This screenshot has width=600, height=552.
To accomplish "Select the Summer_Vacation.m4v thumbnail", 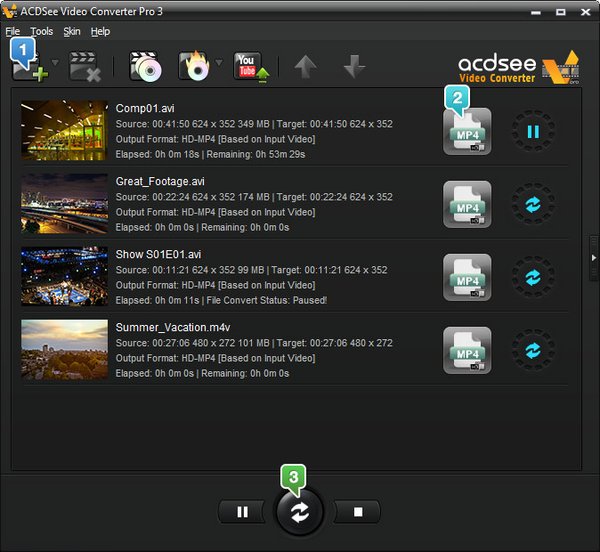I will [64, 349].
